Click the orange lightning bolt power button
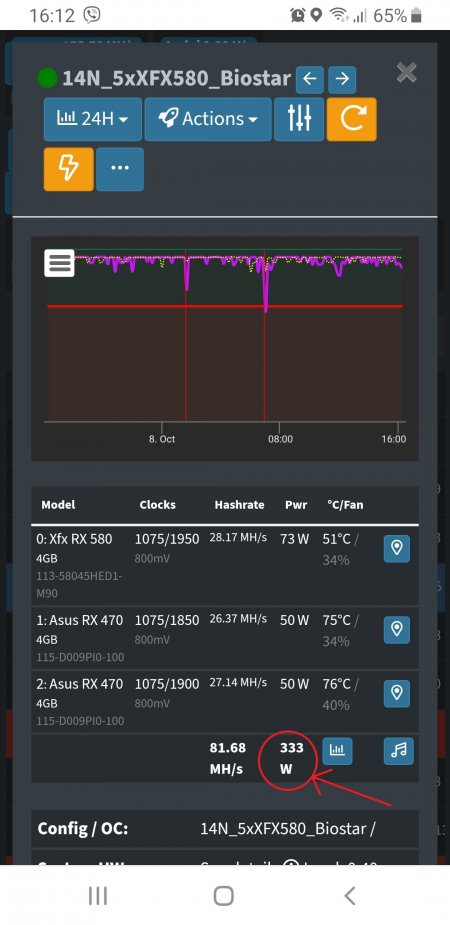This screenshot has width=450, height=925. pyautogui.click(x=68, y=169)
